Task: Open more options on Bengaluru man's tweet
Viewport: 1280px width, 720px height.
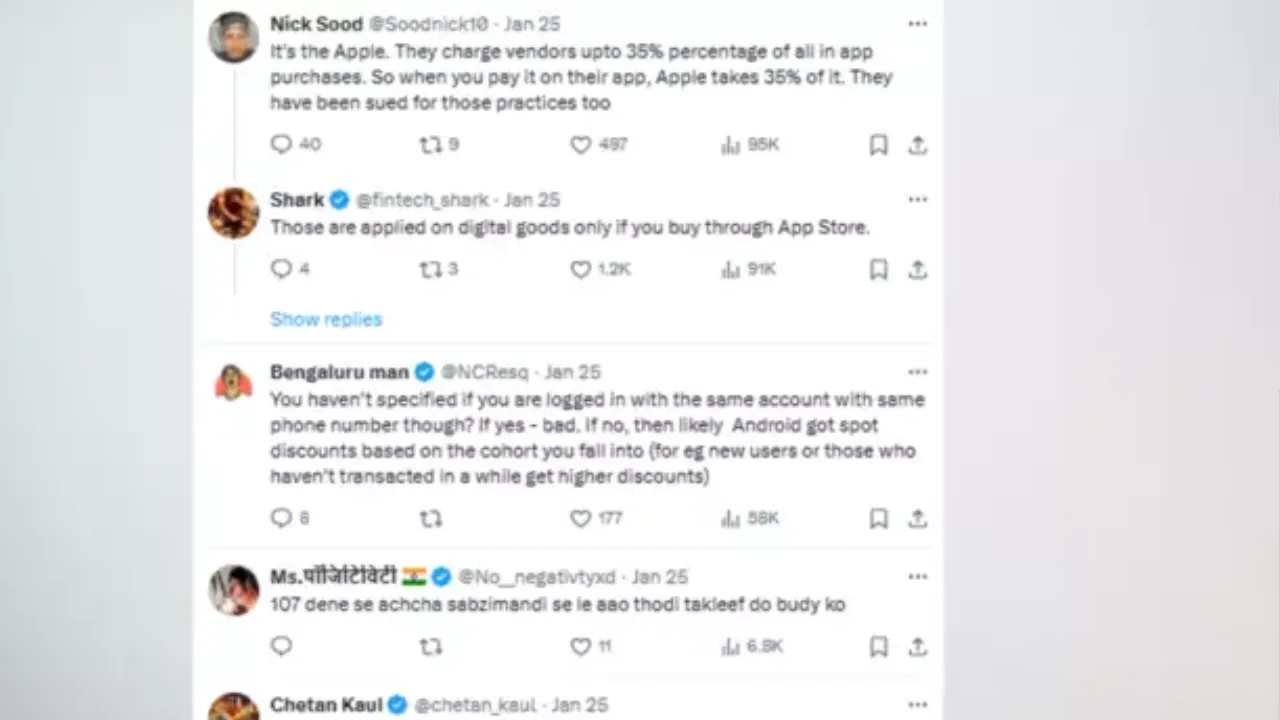Action: coord(917,372)
